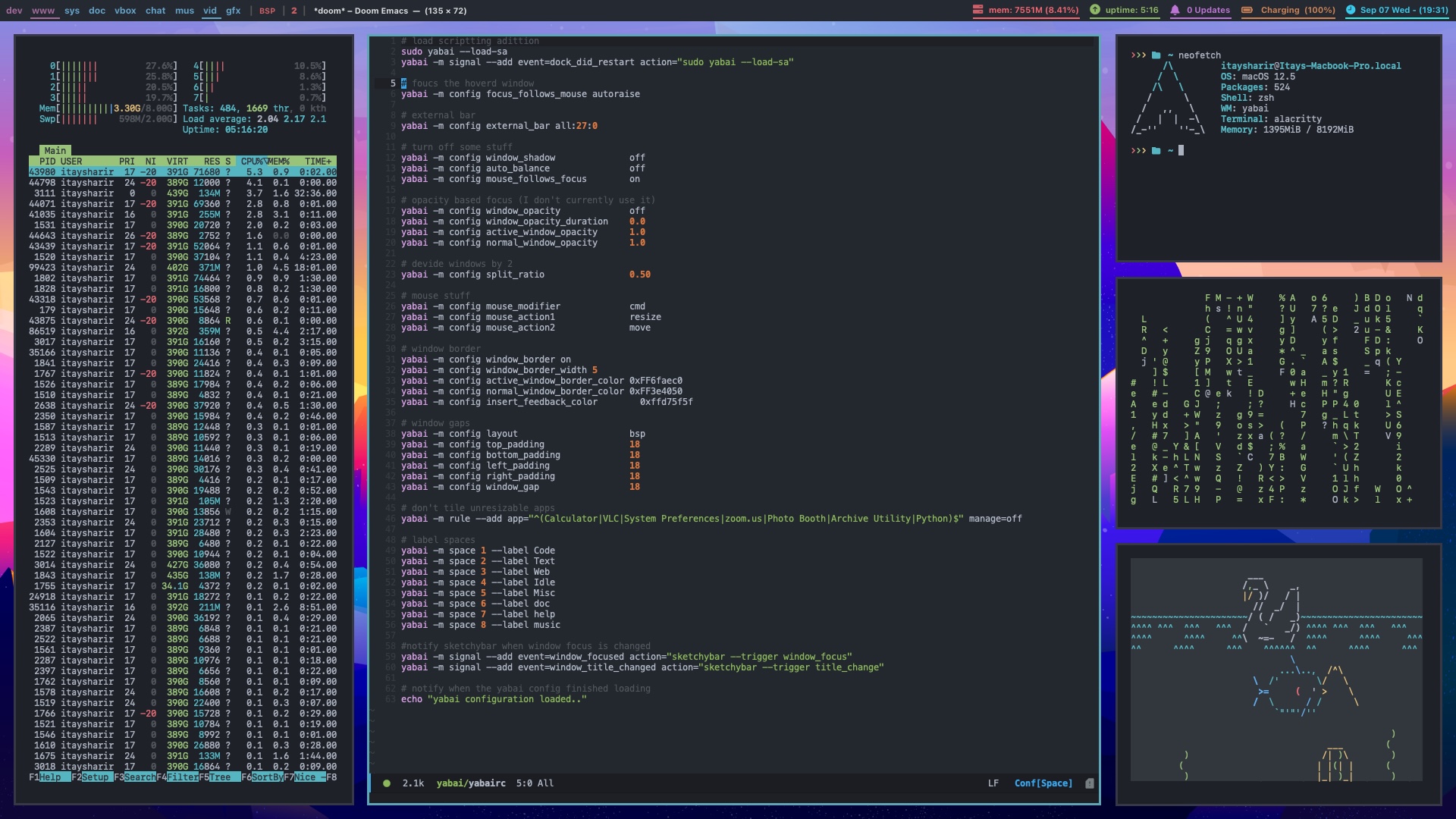Switch to the sys workspace in the bar

point(72,11)
